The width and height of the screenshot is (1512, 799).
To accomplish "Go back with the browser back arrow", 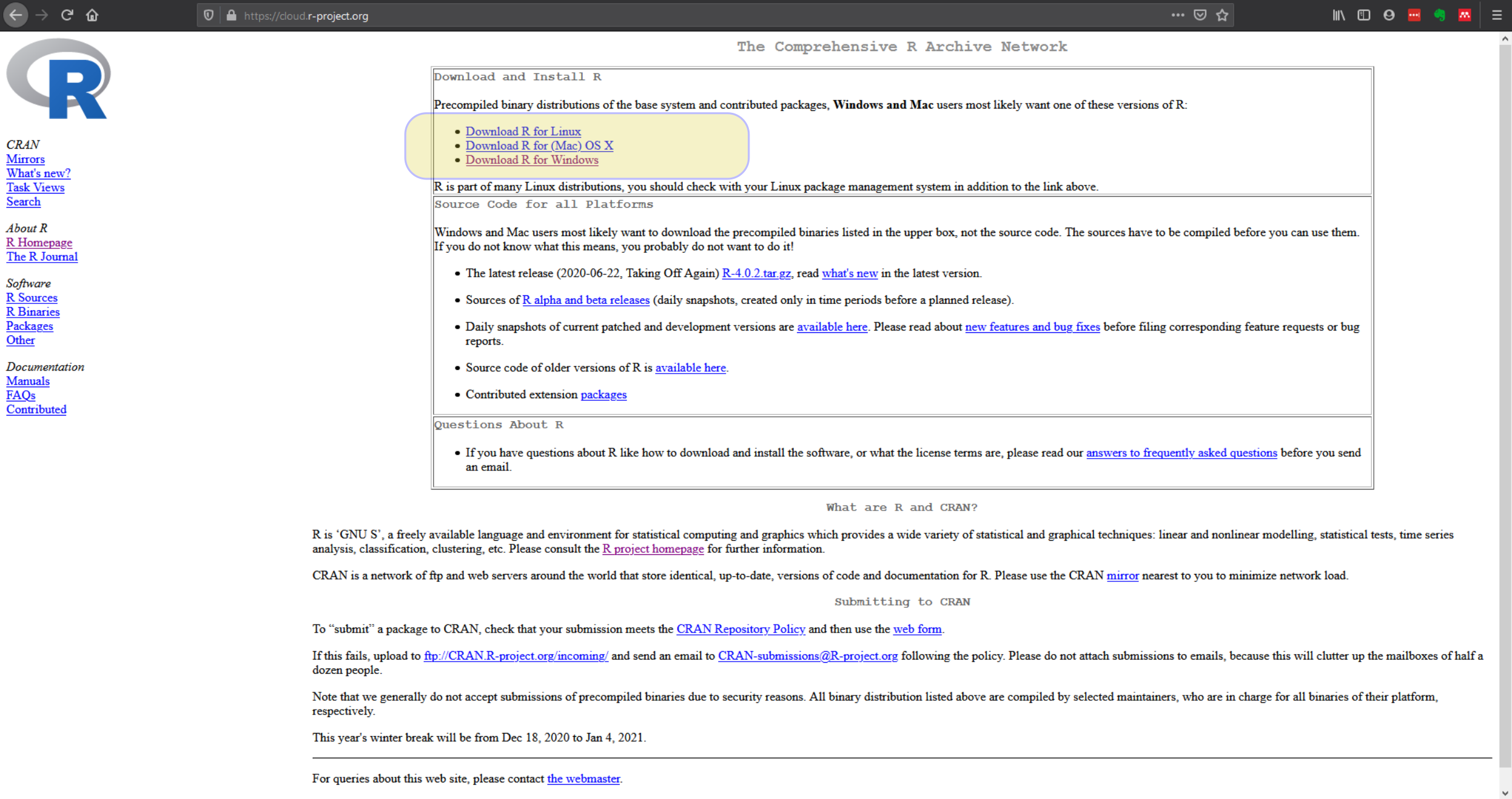I will click(15, 15).
